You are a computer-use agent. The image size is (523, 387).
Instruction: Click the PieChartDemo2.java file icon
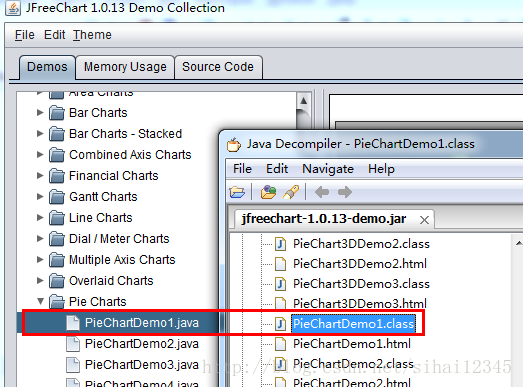(73, 344)
